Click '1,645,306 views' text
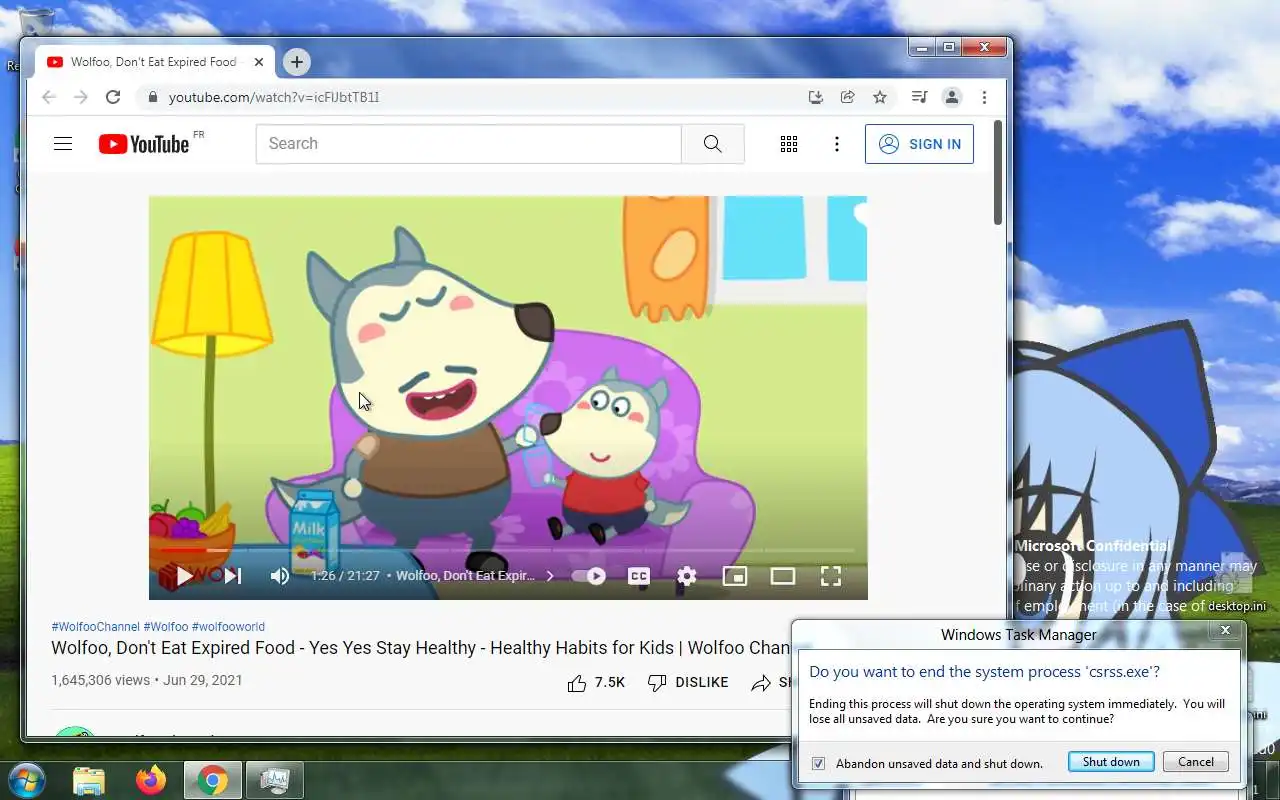The image size is (1280, 800). tap(100, 680)
